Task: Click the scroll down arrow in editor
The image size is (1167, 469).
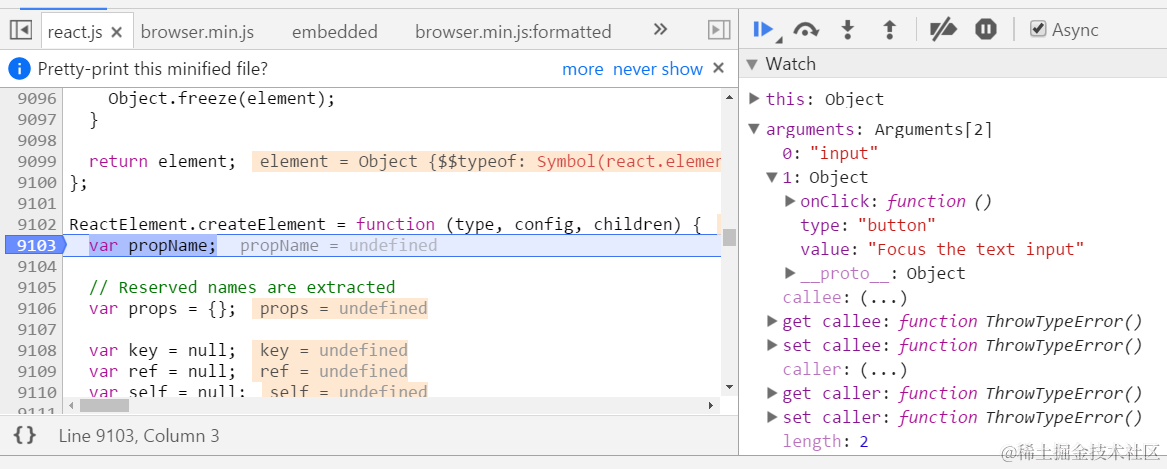Action: (x=729, y=387)
